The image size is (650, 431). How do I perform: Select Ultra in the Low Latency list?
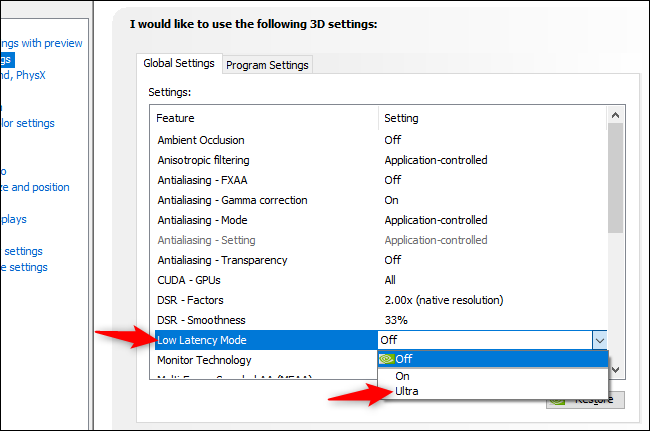tap(407, 391)
